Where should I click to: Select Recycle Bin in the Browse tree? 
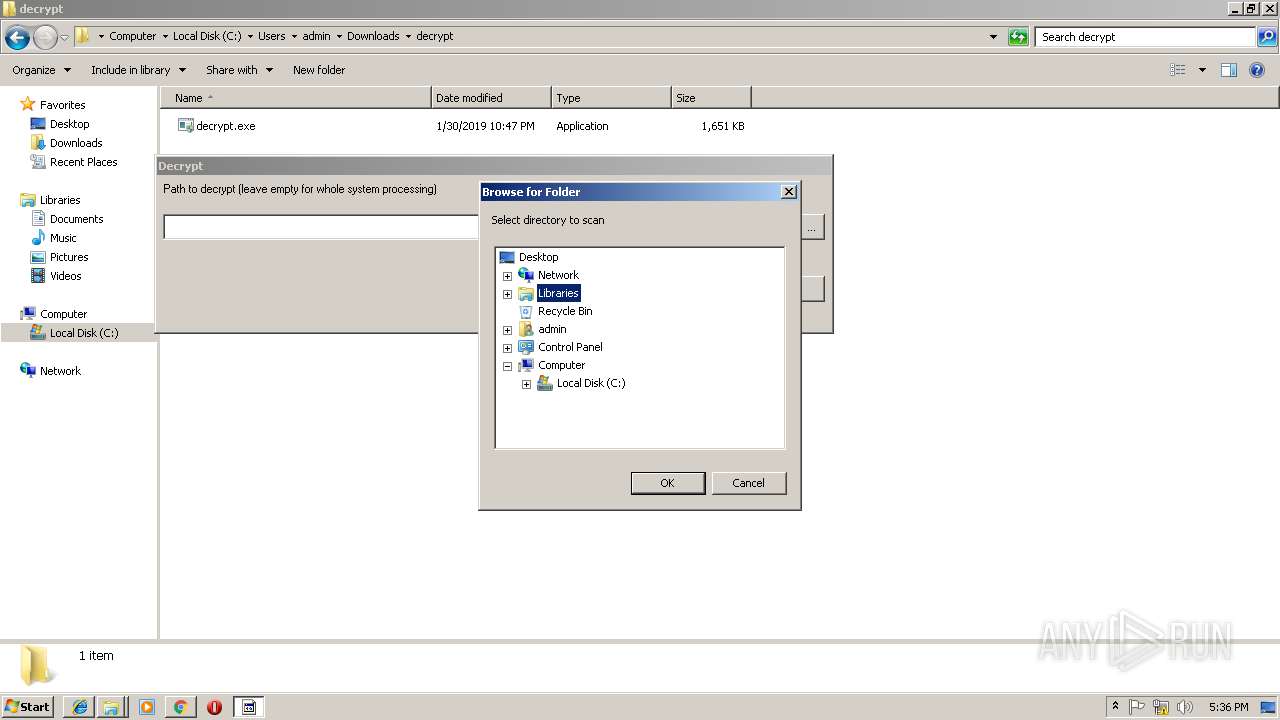565,311
